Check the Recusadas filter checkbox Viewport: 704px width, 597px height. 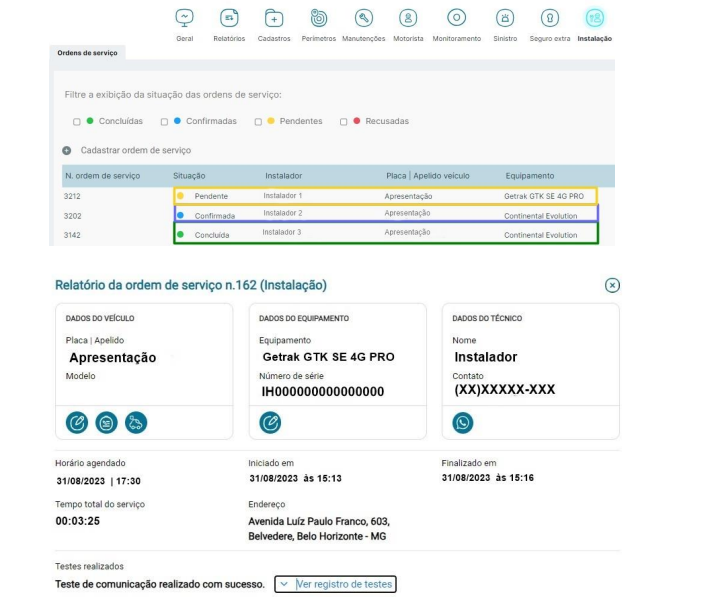[343, 122]
